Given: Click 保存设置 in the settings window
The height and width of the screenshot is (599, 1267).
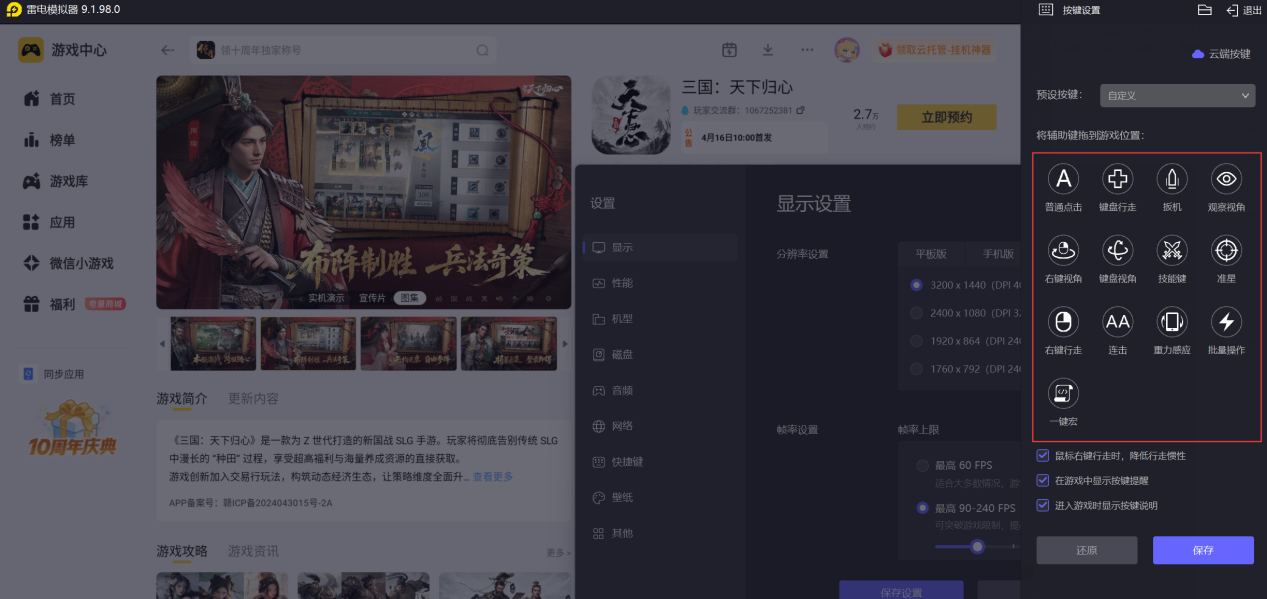Looking at the screenshot, I should pyautogui.click(x=901, y=591).
